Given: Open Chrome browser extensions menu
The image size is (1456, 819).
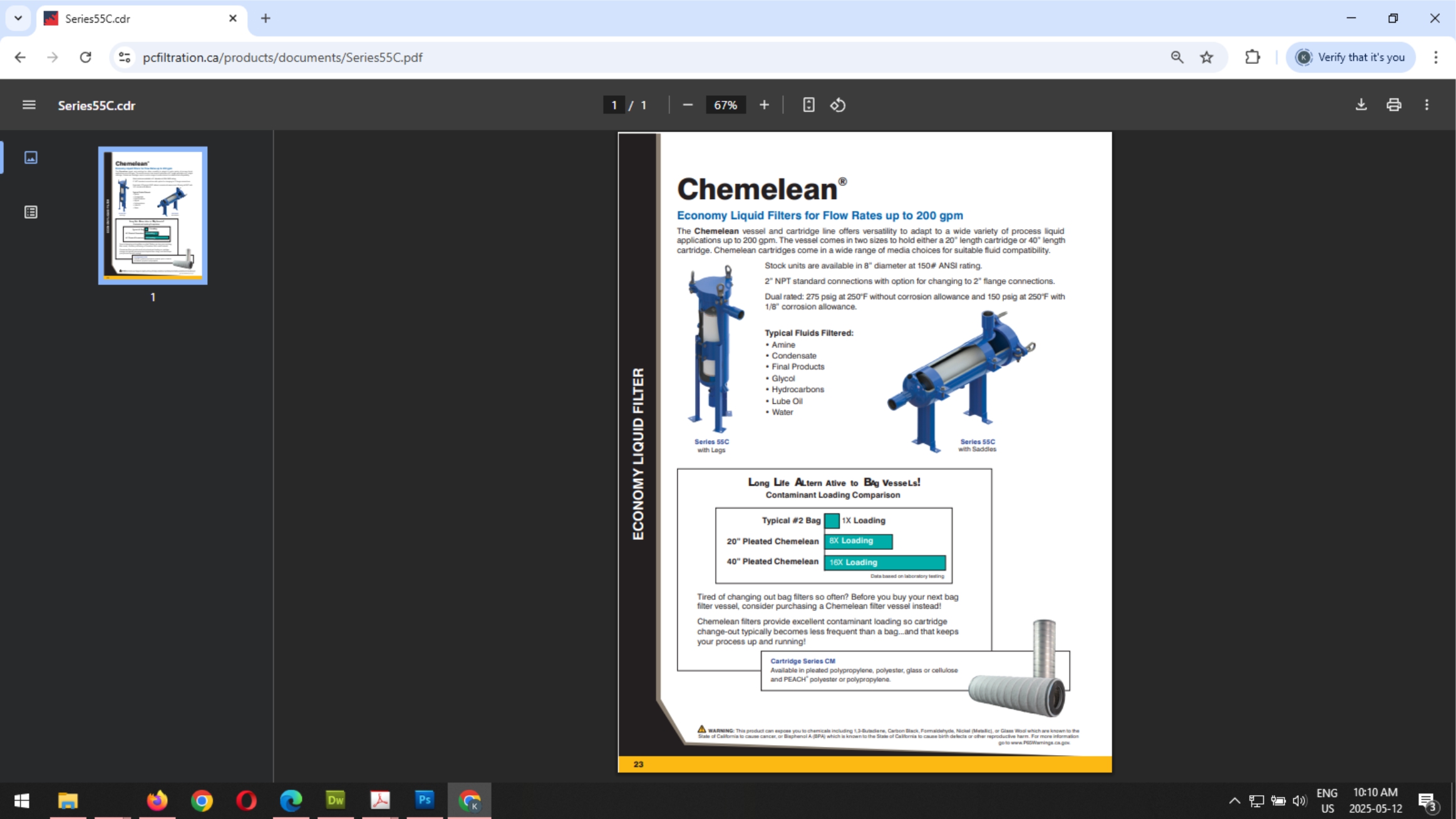Looking at the screenshot, I should click(x=1252, y=57).
